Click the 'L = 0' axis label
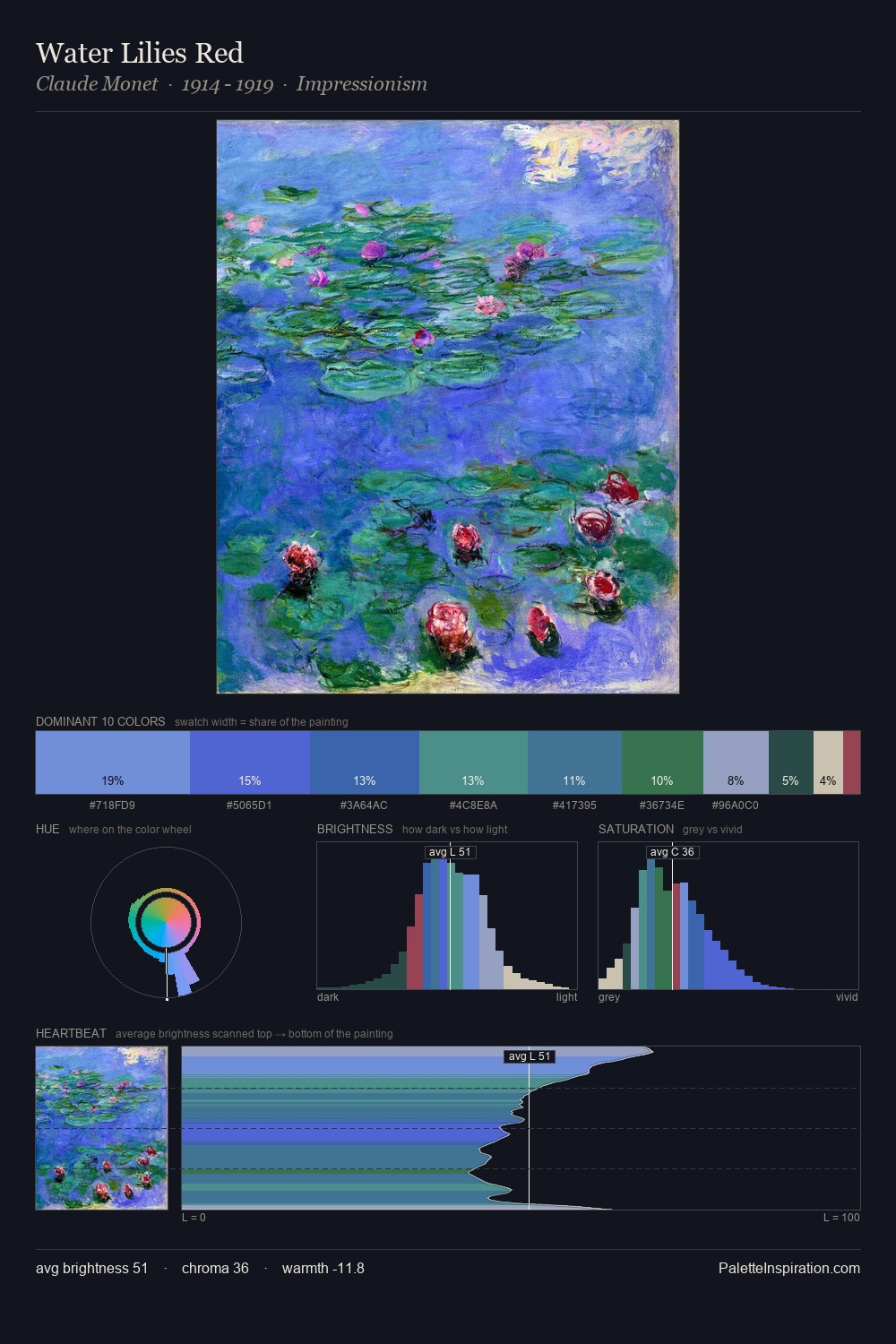 pos(194,1218)
